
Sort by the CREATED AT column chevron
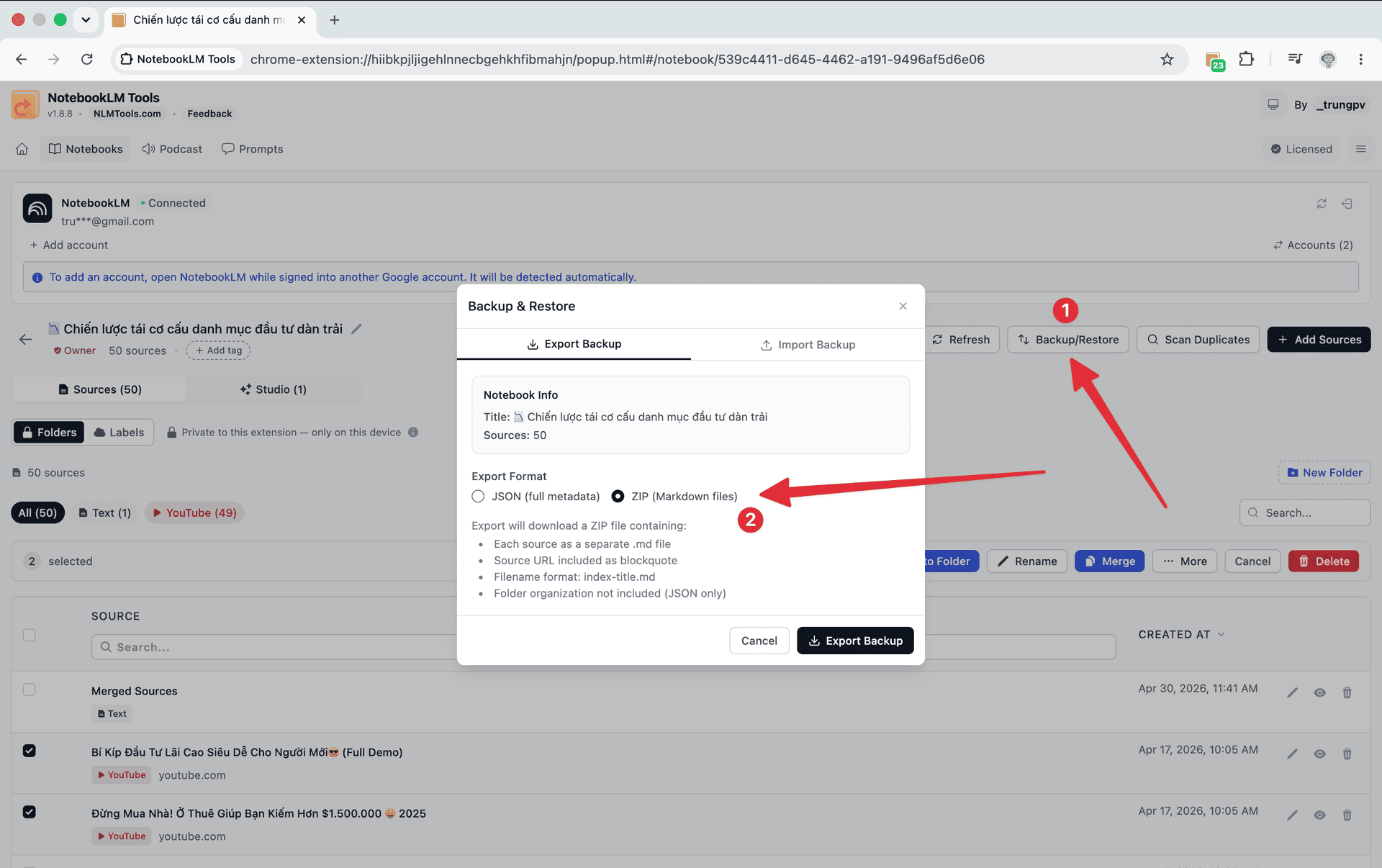click(1221, 634)
